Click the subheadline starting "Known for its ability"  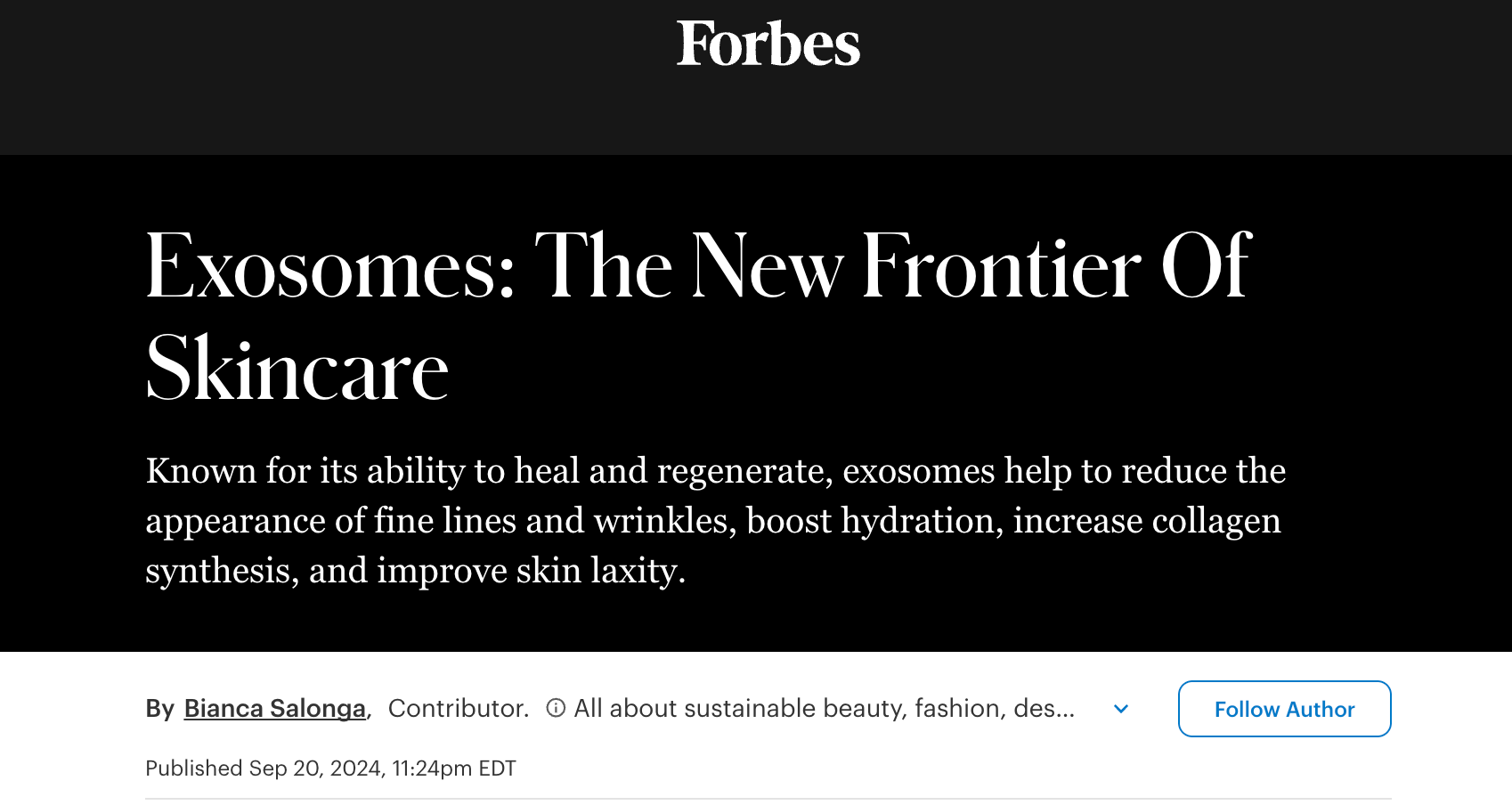pos(715,471)
